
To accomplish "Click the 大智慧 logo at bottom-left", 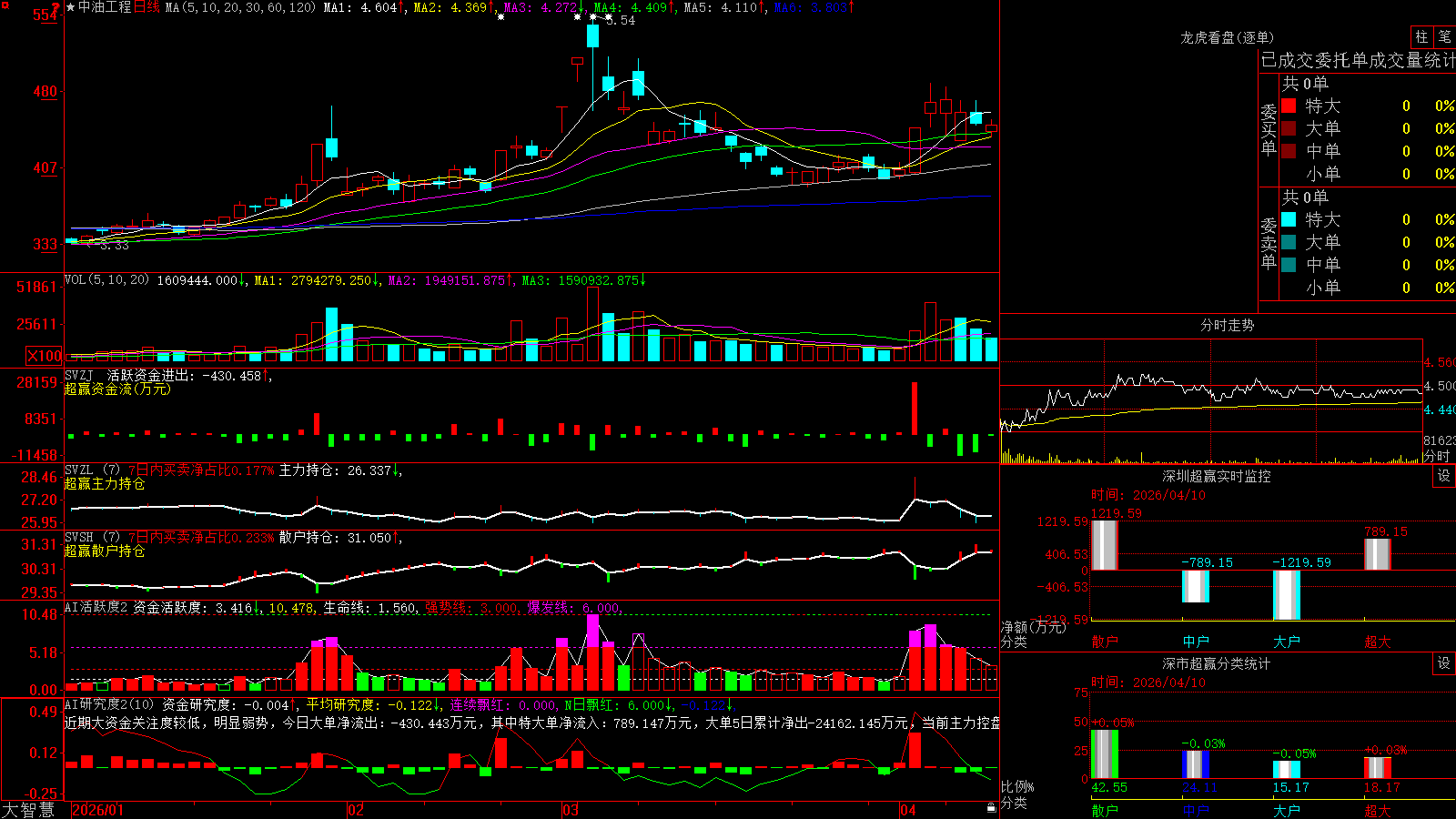I will click(x=28, y=810).
